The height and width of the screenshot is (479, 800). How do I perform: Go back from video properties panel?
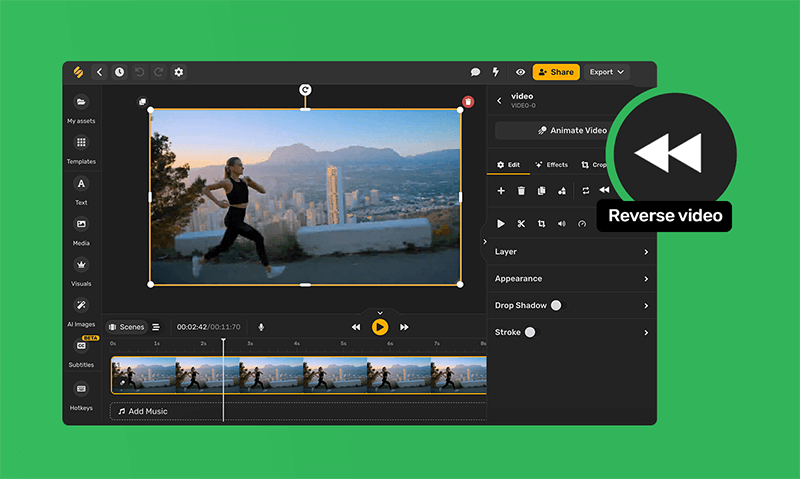[x=499, y=100]
